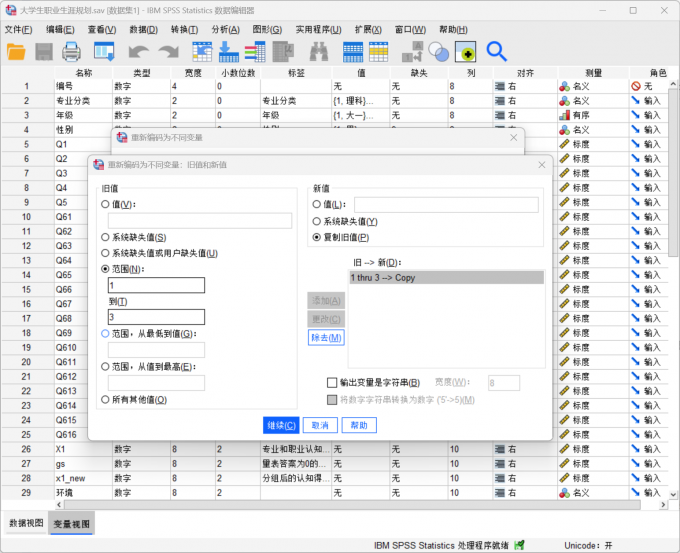Select new value 值(L) radio button

tap(317, 204)
